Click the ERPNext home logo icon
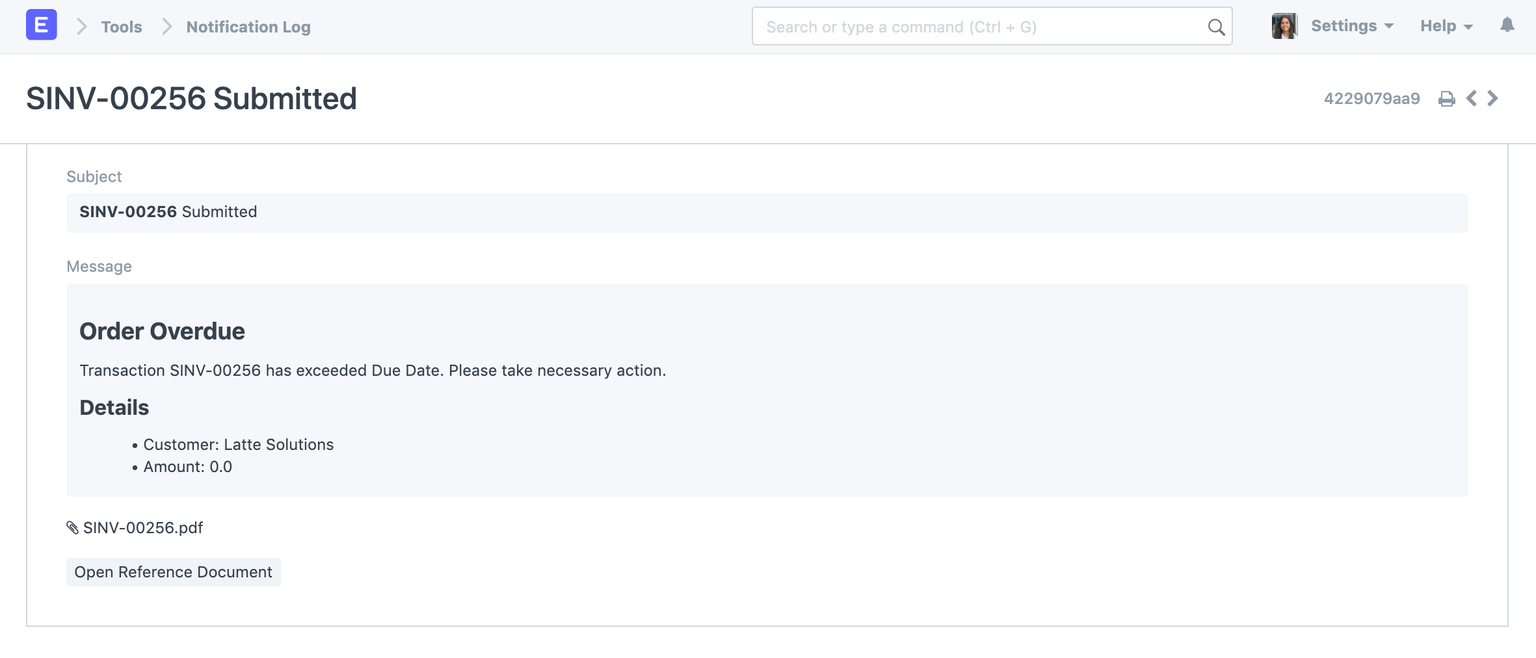 coord(41,24)
